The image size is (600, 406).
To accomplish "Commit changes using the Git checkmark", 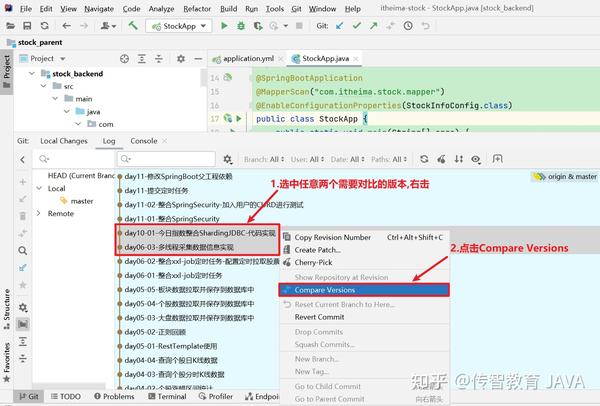I will [x=357, y=26].
